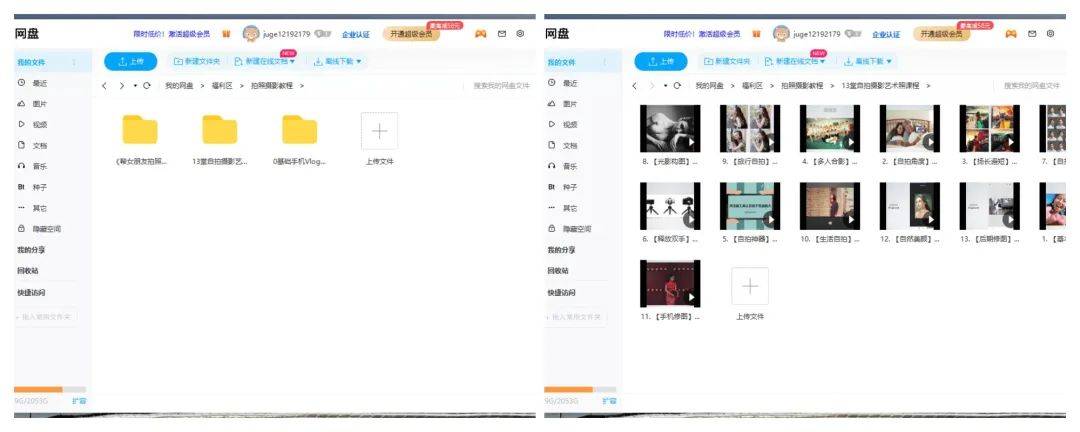Viewport: 1080px width, 432px height.
Task: Open 离线下载 dropdown in right window
Action: tap(868, 61)
